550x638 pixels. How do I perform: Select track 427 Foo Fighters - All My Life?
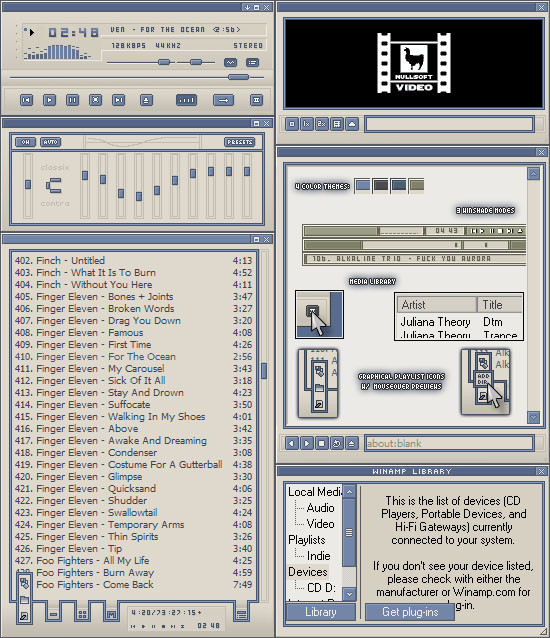pyautogui.click(x=133, y=560)
